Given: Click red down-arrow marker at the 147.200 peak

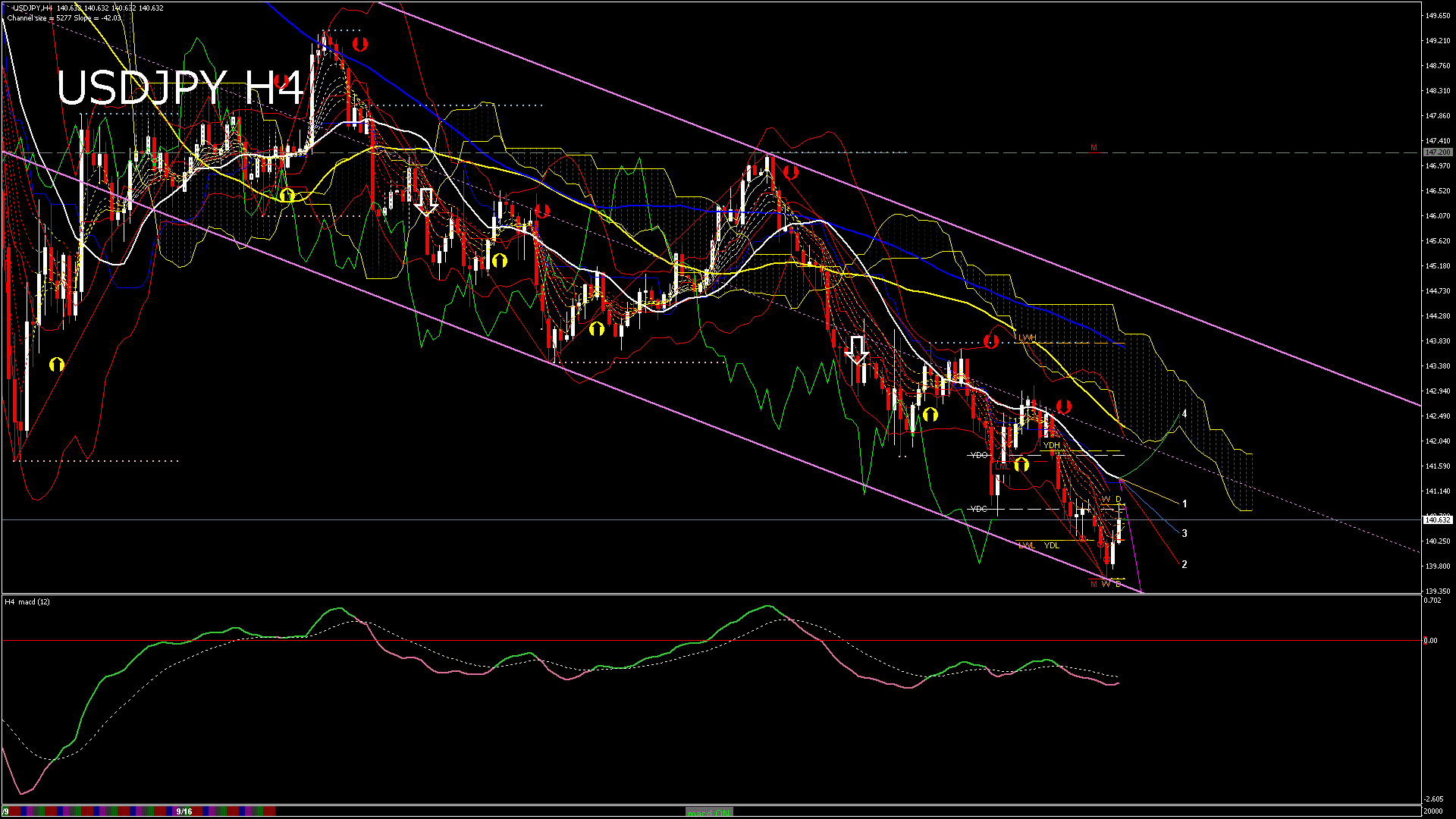Looking at the screenshot, I should [x=790, y=172].
